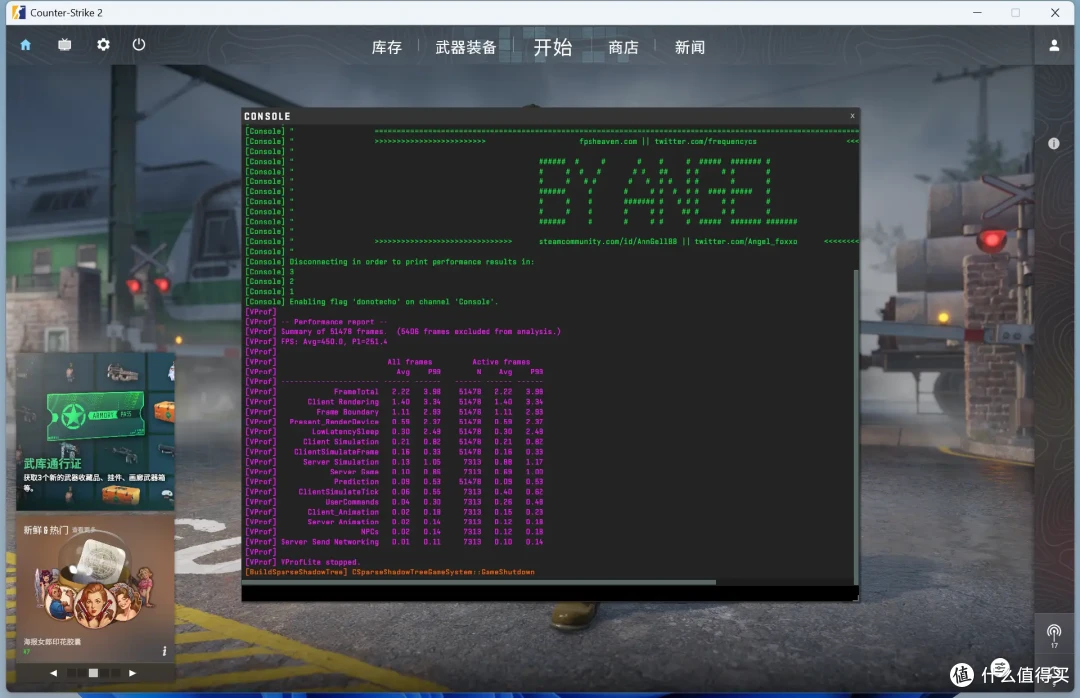The width and height of the screenshot is (1080, 698).
Task: Close the console with its X
Action: 853,116
